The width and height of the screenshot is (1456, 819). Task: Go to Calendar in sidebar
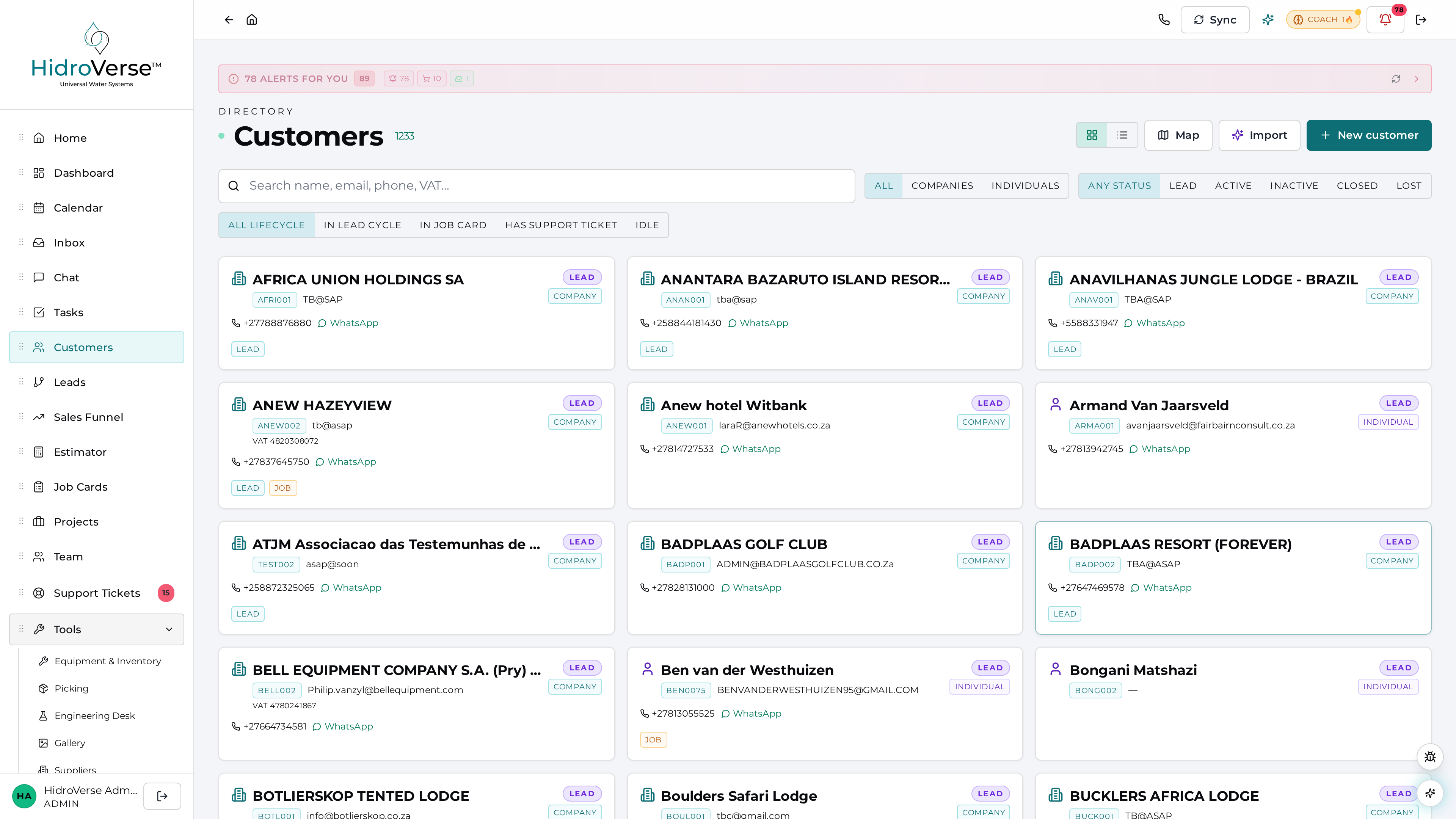tap(97, 208)
